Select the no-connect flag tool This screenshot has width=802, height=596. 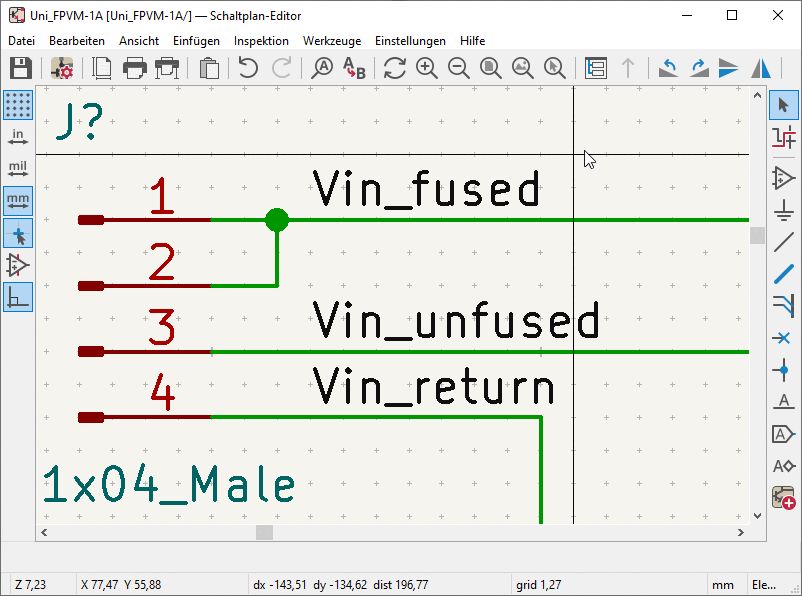tap(783, 338)
